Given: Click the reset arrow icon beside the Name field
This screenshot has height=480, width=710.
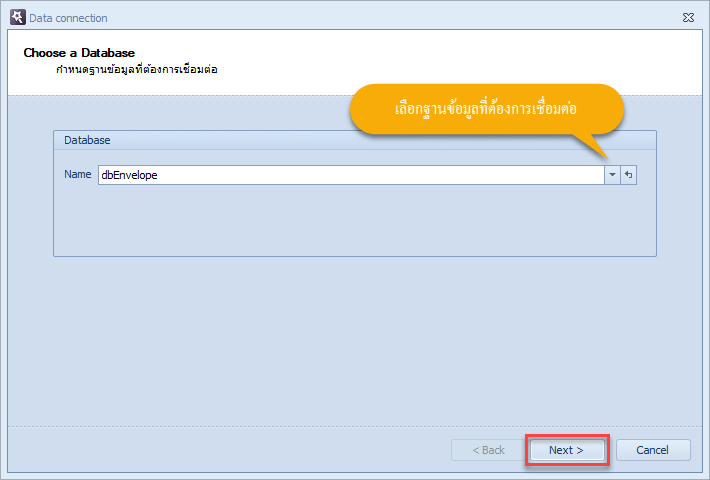Looking at the screenshot, I should pos(628,175).
